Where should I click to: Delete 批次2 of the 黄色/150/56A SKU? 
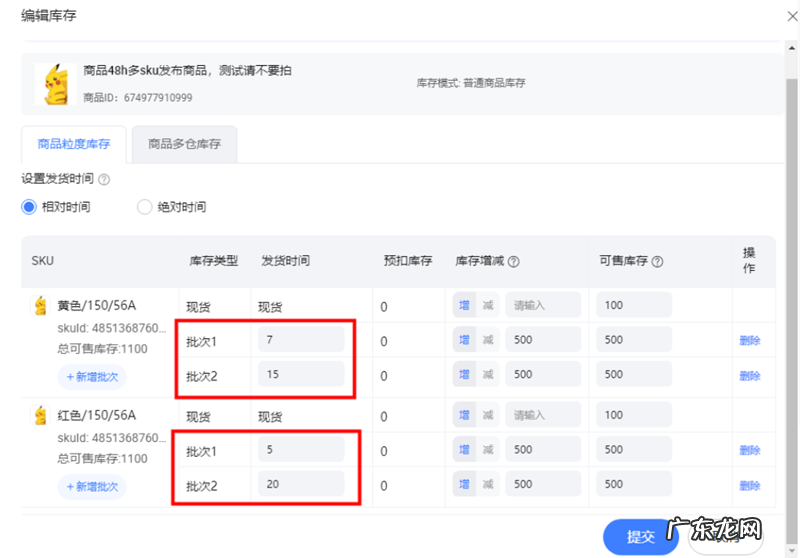pos(750,376)
